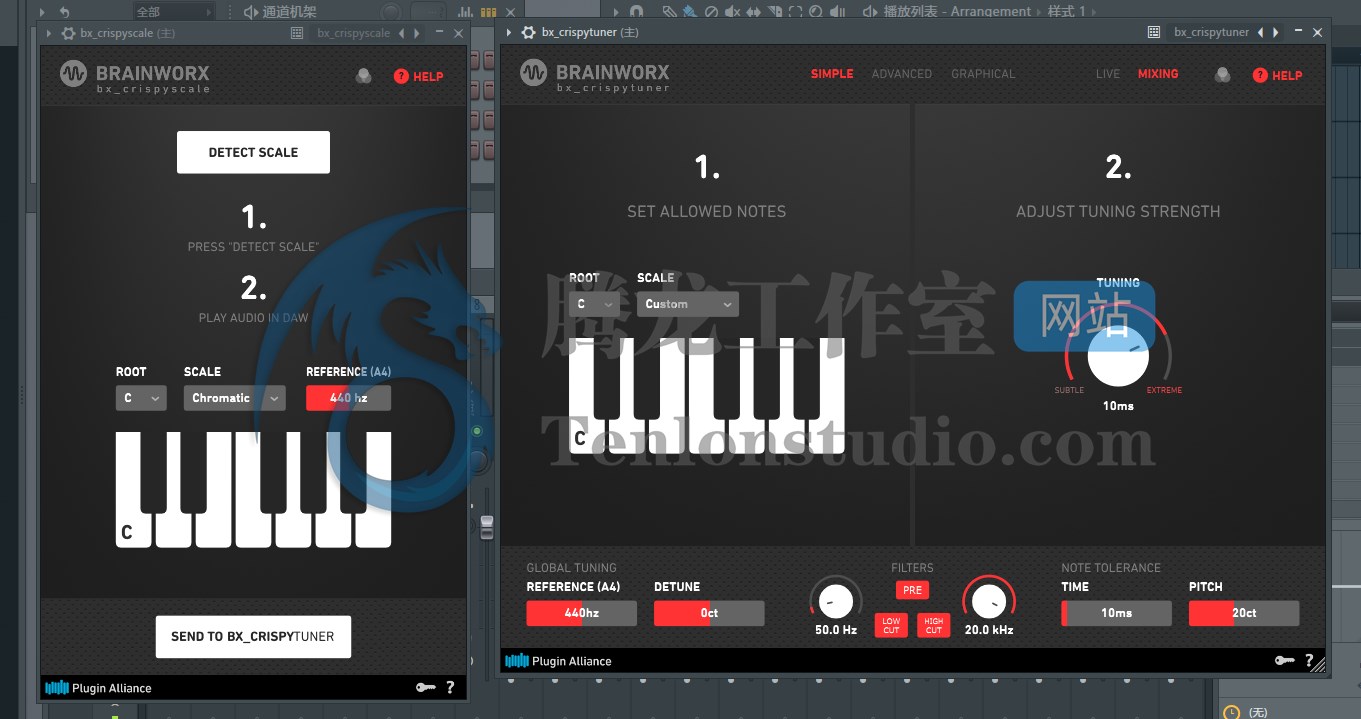Click Plugin Alliance logo in bx_crispytuner

pos(558,661)
